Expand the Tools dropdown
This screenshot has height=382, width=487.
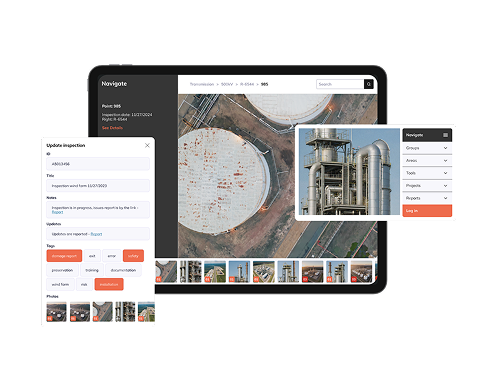(x=427, y=173)
